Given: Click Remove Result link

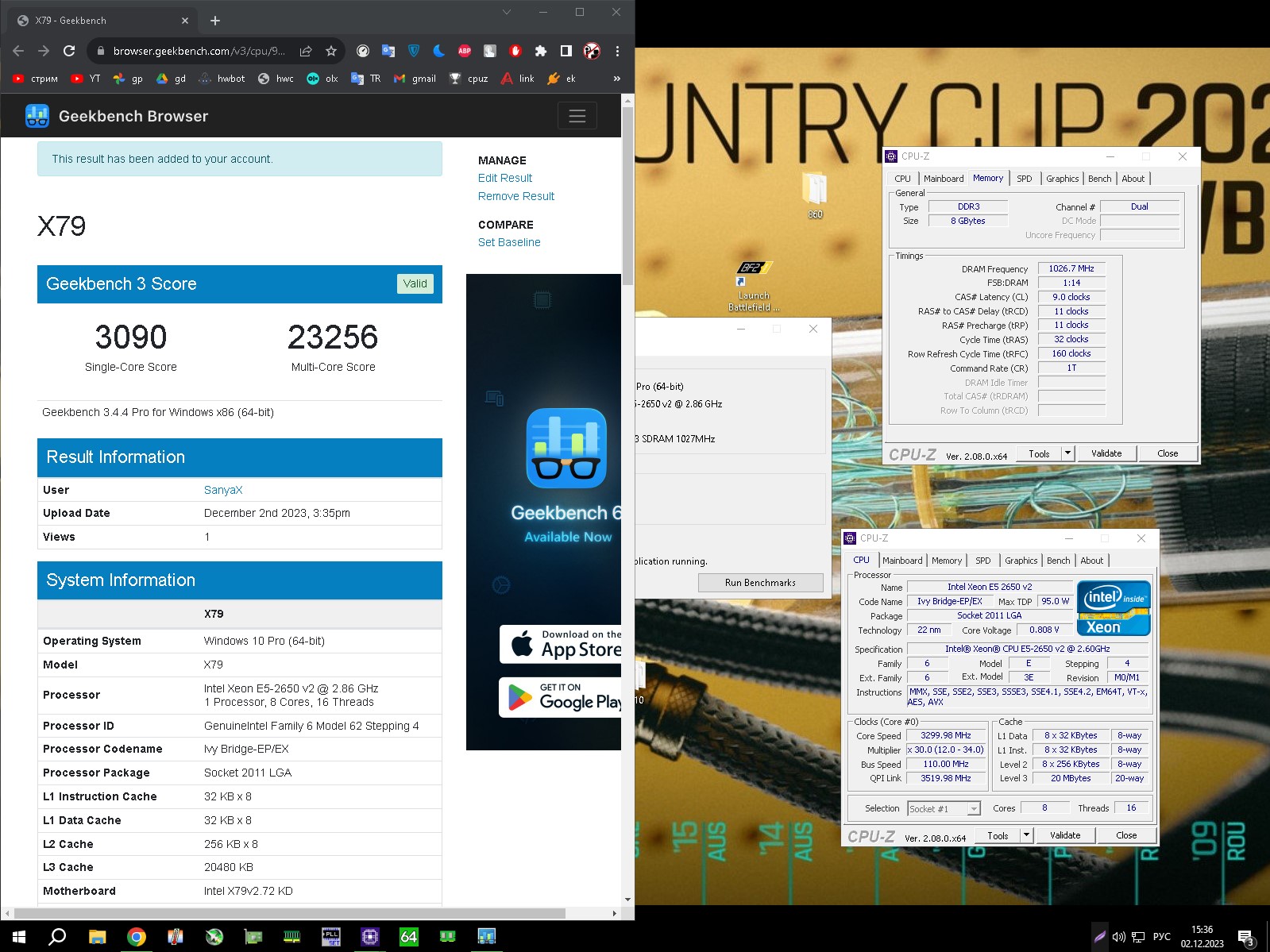Looking at the screenshot, I should [516, 196].
